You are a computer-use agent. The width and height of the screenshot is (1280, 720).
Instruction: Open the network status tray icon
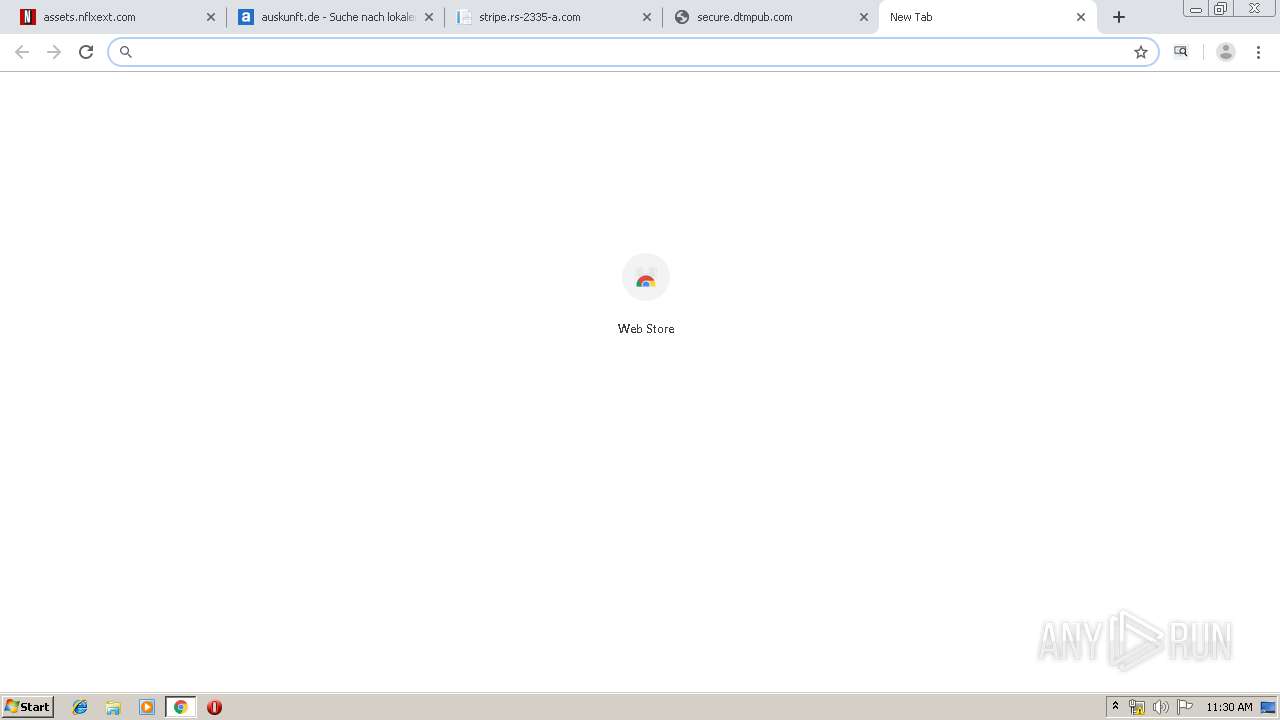click(1137, 707)
